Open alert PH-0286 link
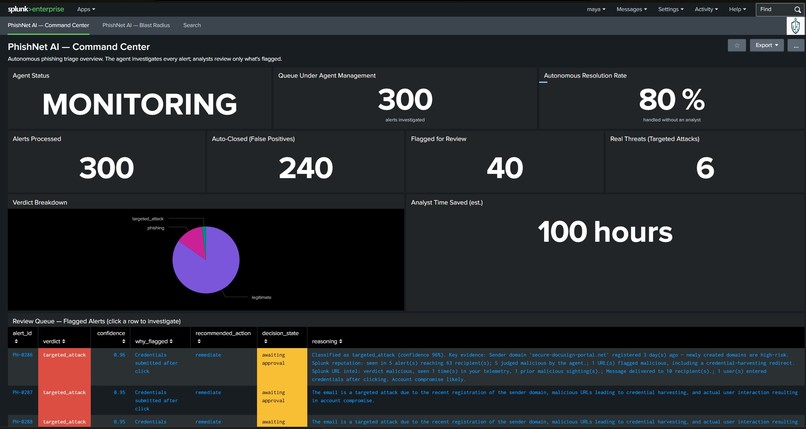 (23, 355)
